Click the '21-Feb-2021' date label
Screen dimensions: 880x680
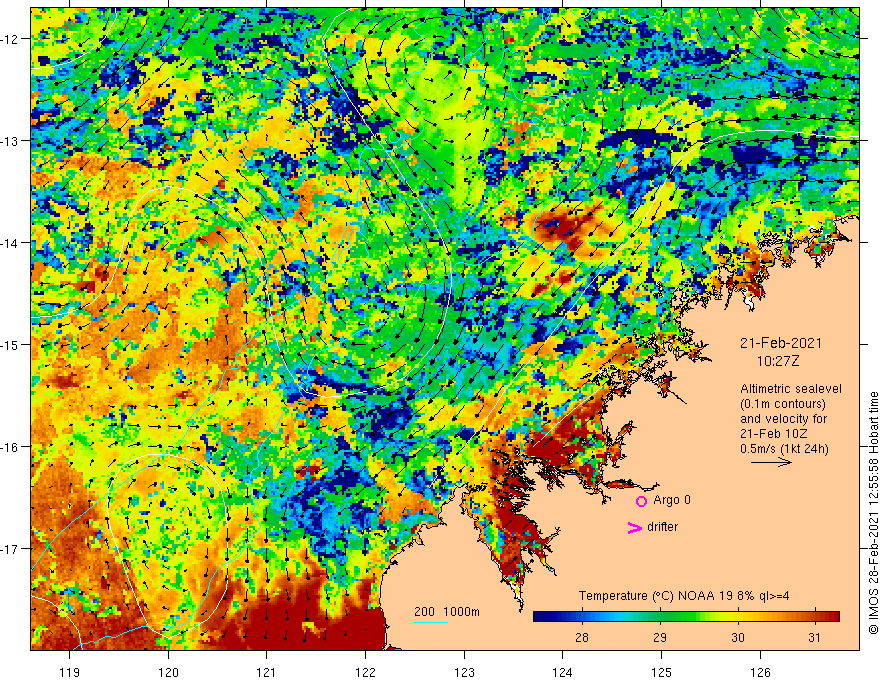781,343
